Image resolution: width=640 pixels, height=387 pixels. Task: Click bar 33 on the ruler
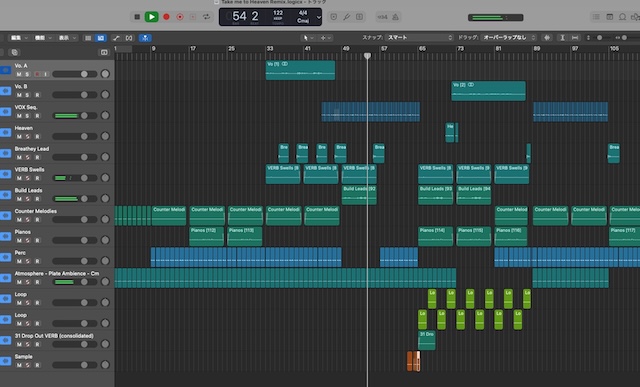(270, 49)
